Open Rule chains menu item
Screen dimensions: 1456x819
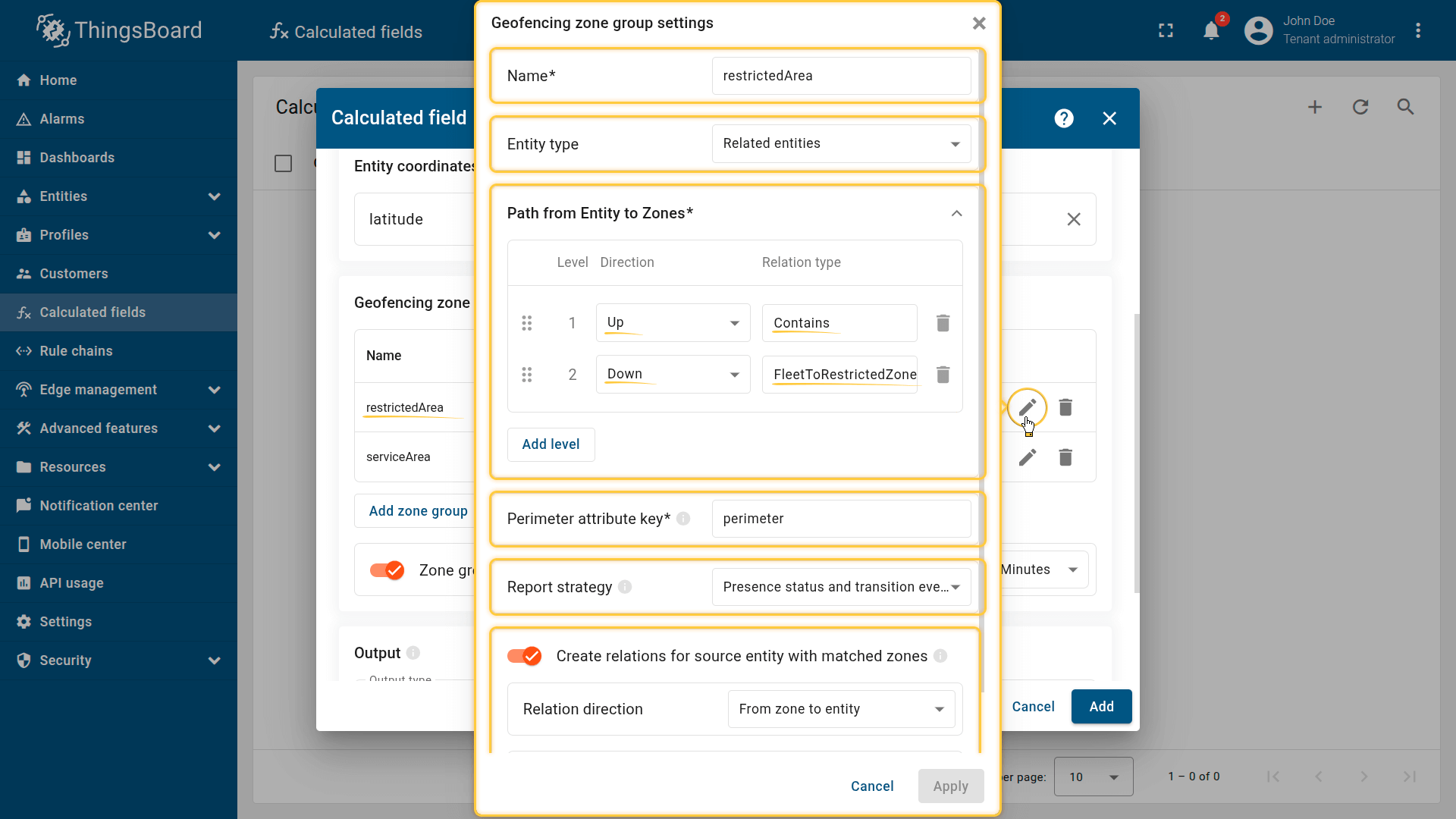76,351
